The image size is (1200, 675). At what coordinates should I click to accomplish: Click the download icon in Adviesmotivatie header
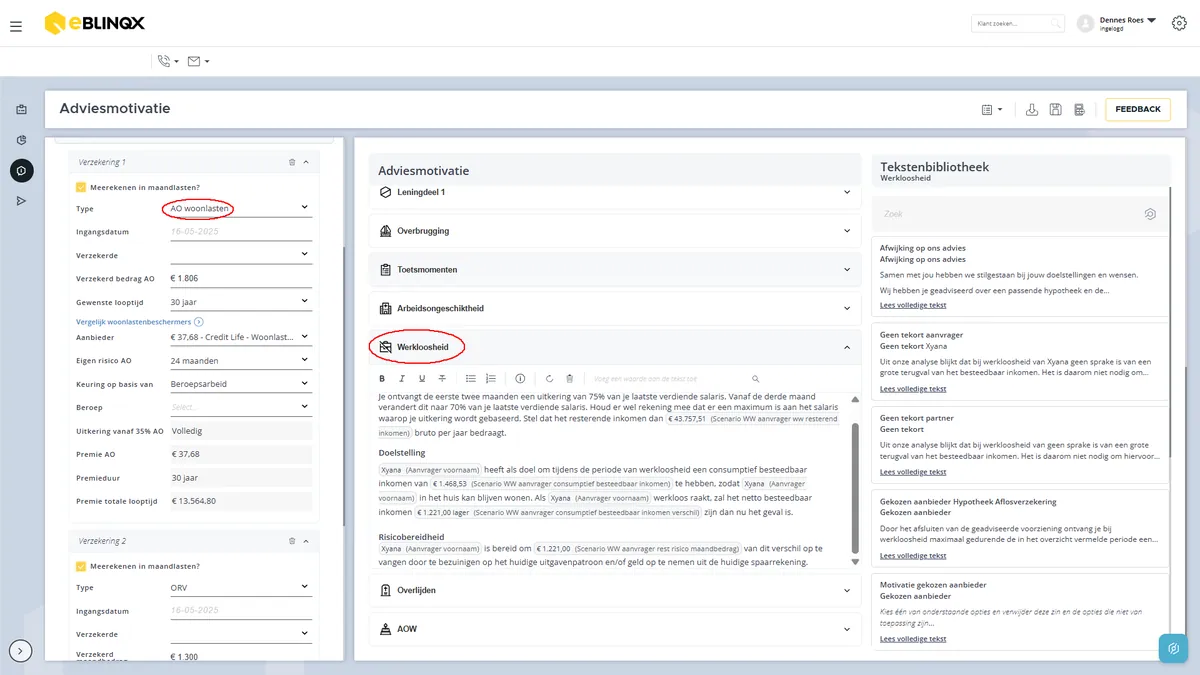(1032, 109)
